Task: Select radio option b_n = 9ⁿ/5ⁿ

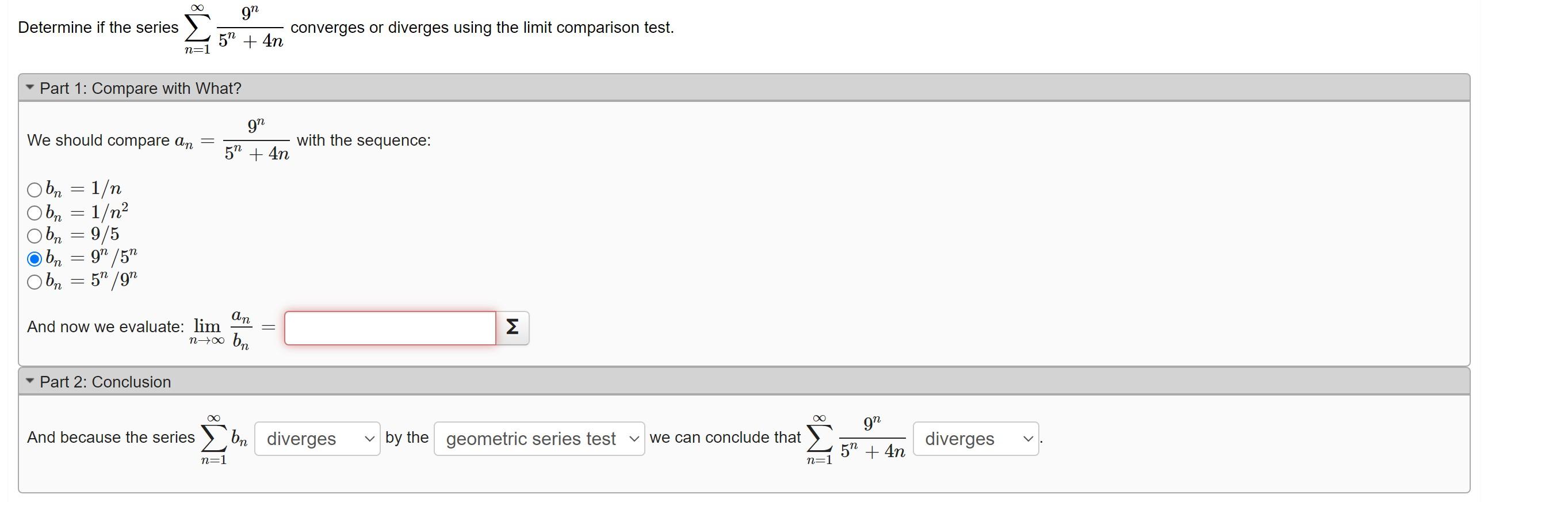Action: [x=35, y=259]
